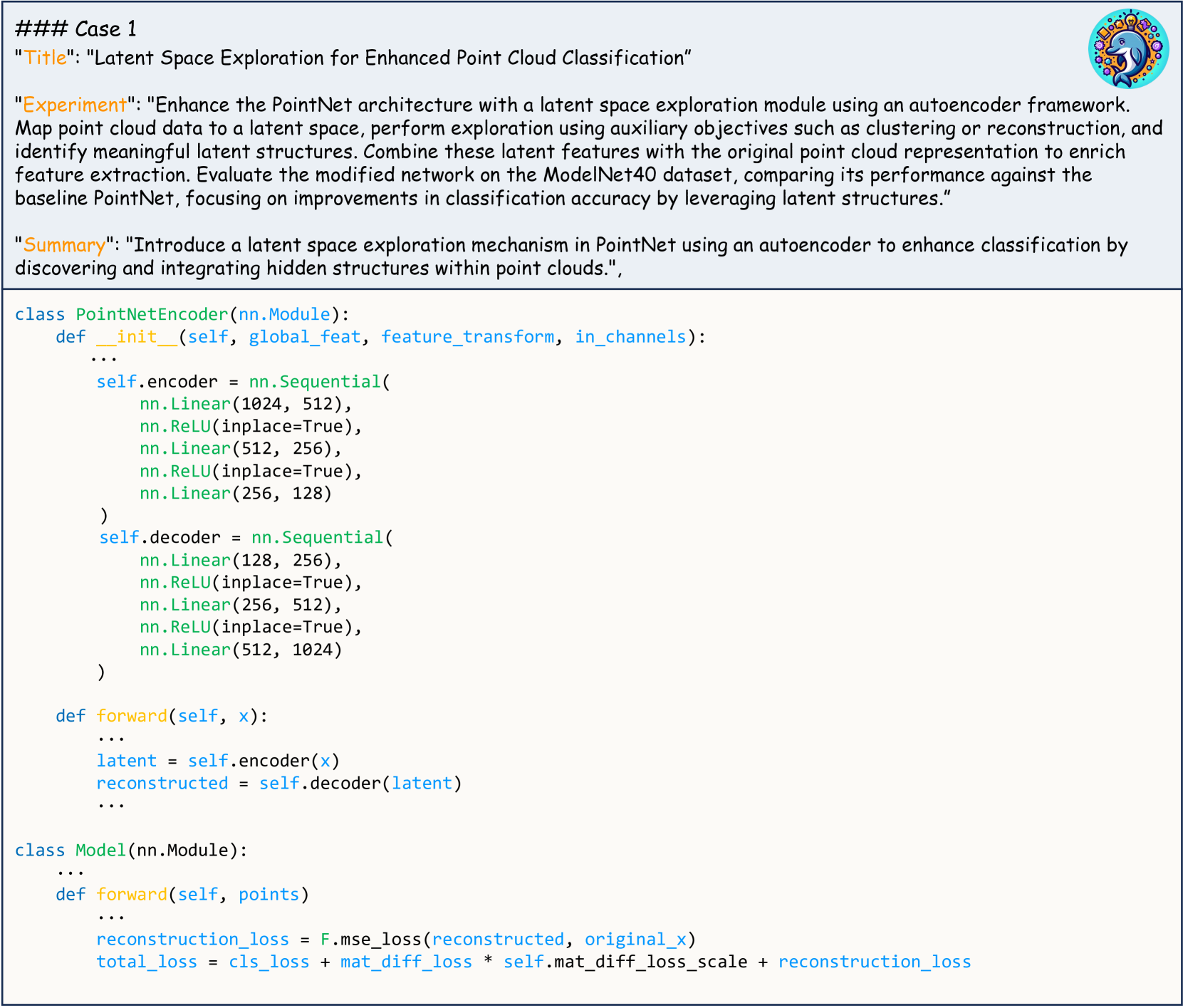1183x1008 pixels.
Task: Click the dolphin logo icon
Action: pos(1128,49)
